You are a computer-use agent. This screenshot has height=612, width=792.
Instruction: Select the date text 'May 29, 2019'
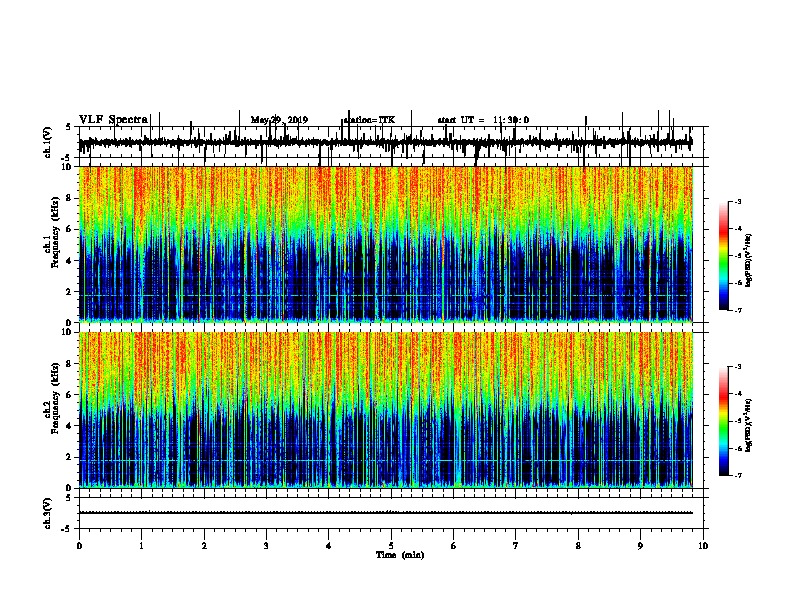tap(279, 120)
